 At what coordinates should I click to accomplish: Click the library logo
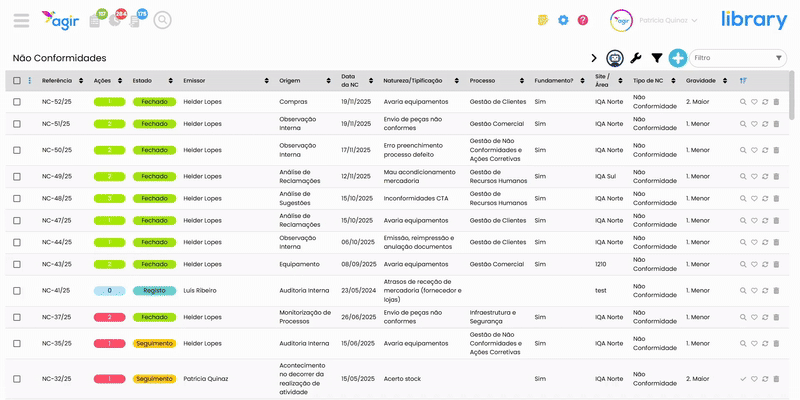[754, 19]
